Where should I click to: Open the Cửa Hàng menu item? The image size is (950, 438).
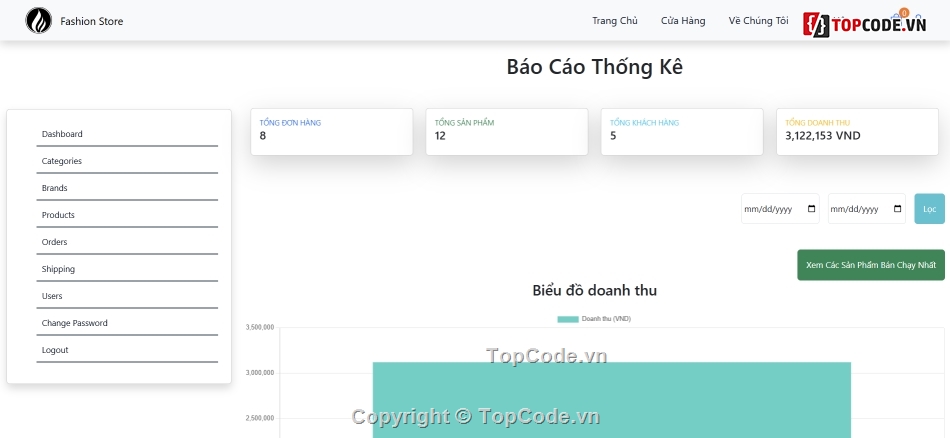pos(683,21)
